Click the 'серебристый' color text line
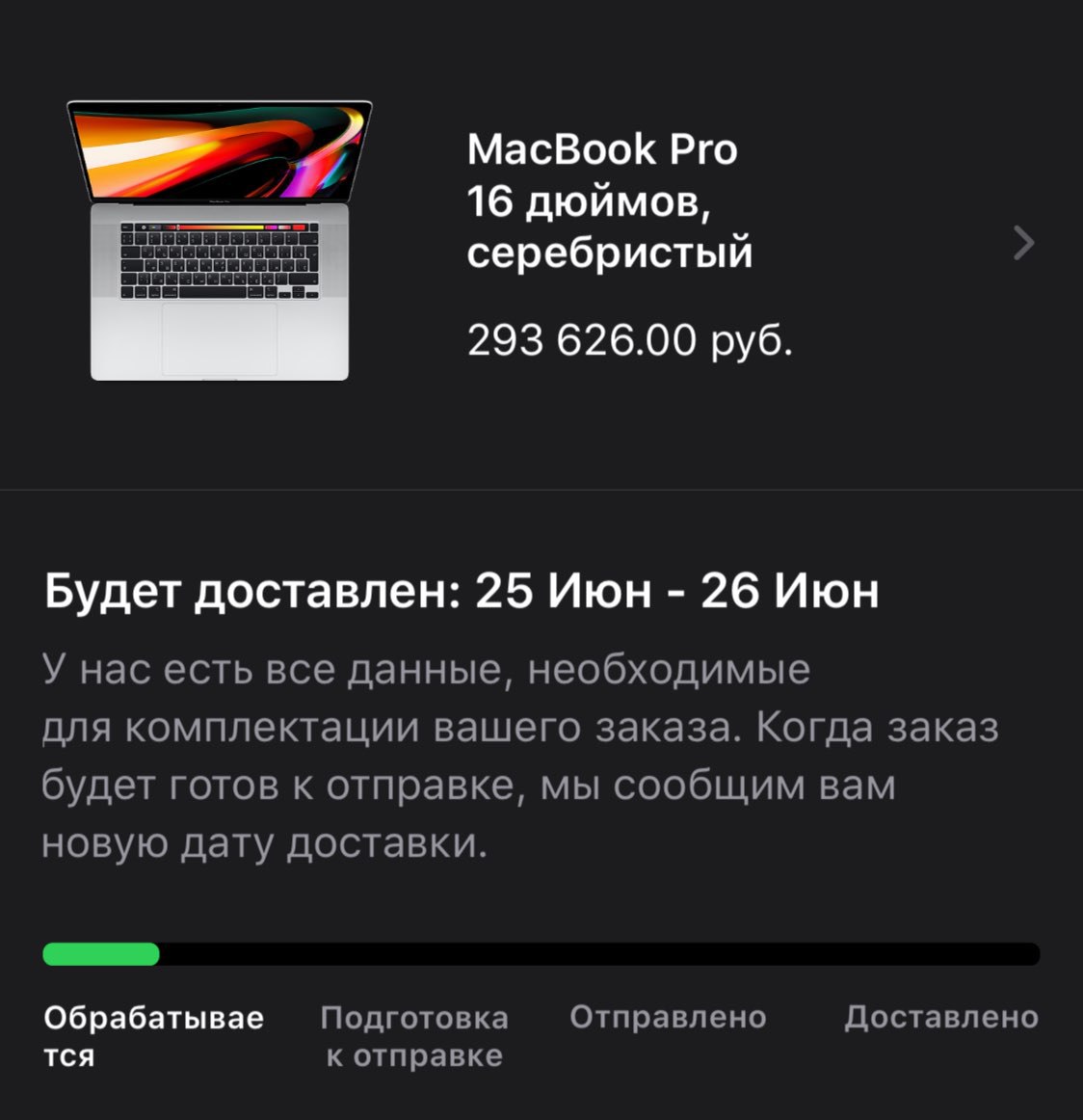 point(610,253)
